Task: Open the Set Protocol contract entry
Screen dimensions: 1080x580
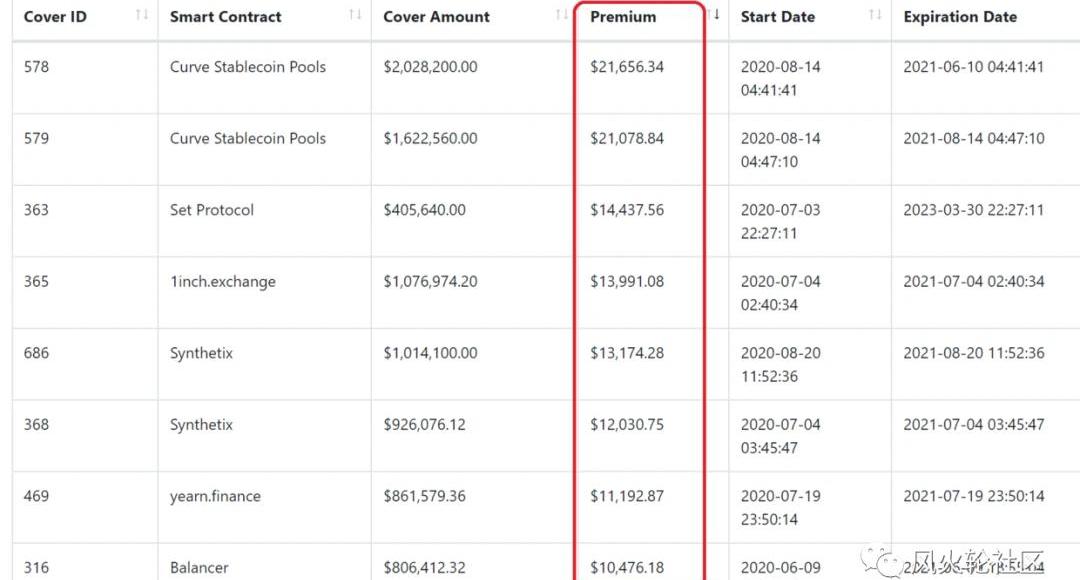Action: click(x=212, y=210)
